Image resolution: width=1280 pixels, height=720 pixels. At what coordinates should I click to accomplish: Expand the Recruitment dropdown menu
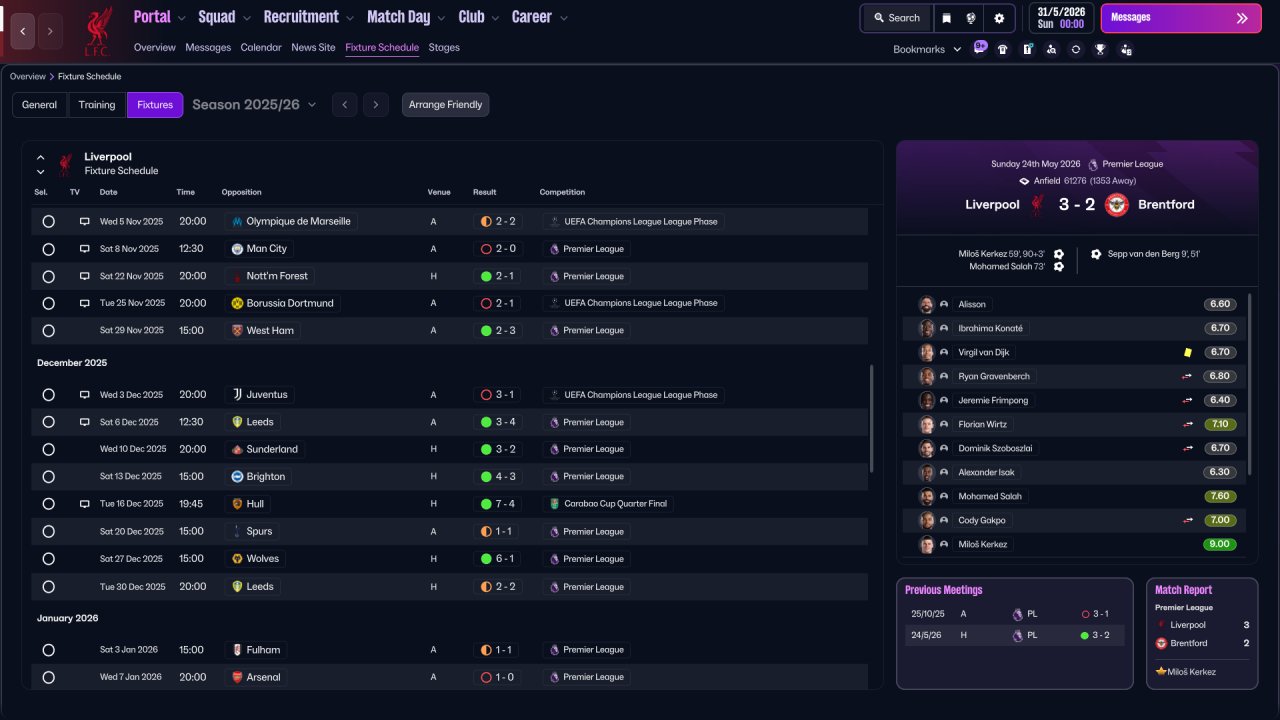[309, 17]
